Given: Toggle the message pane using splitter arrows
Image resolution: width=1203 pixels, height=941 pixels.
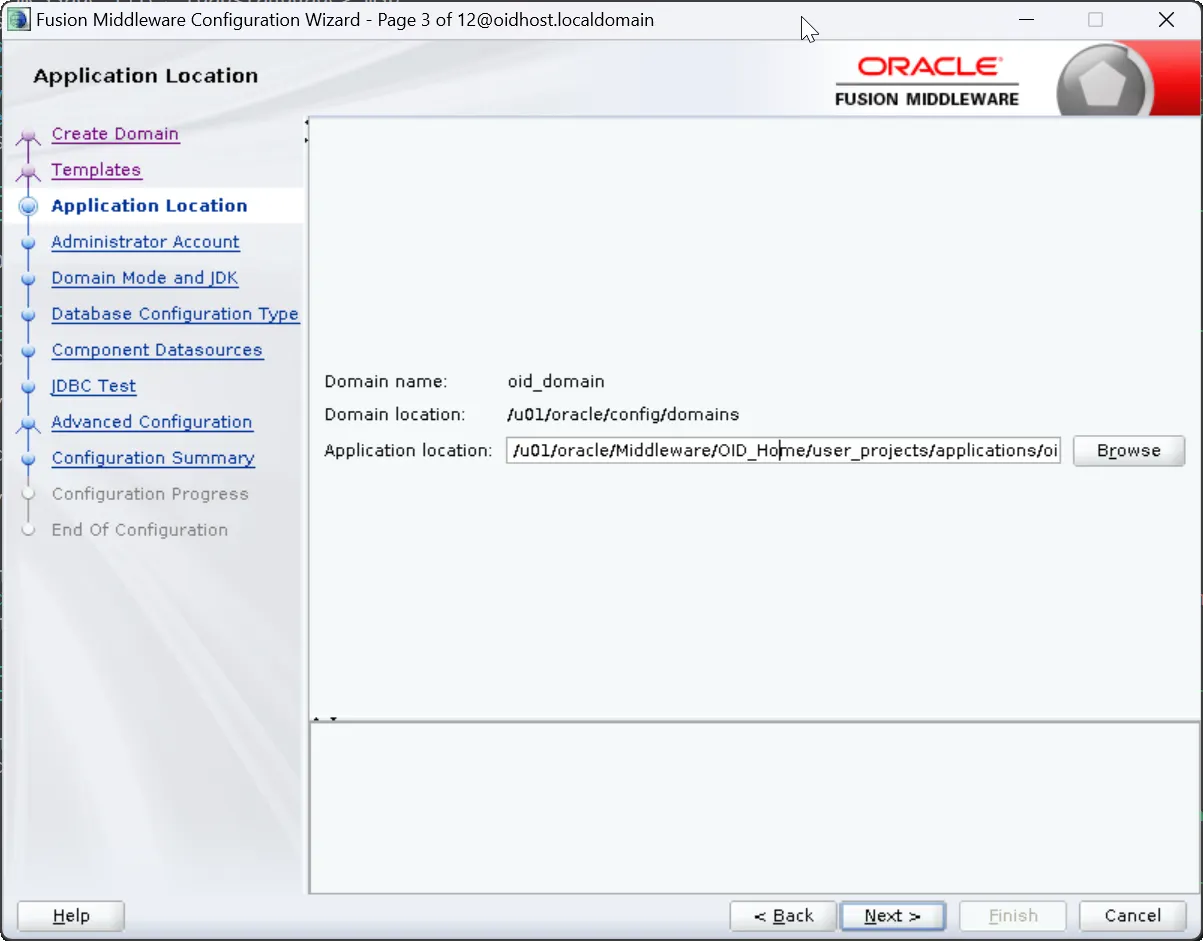Looking at the screenshot, I should point(324,718).
